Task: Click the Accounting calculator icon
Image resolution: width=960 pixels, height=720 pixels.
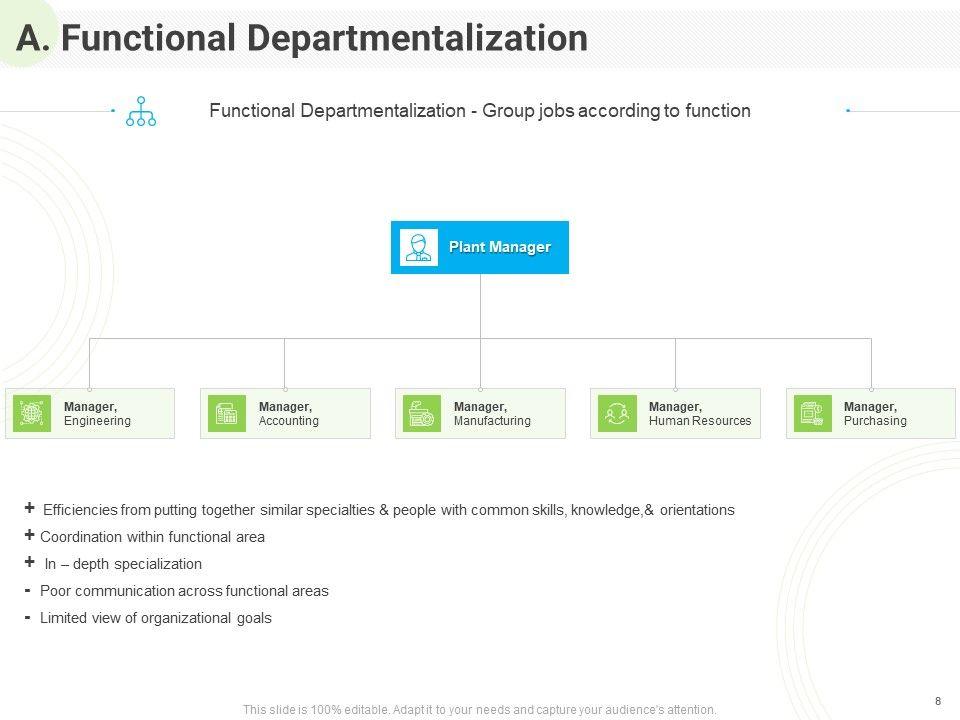Action: tap(227, 413)
